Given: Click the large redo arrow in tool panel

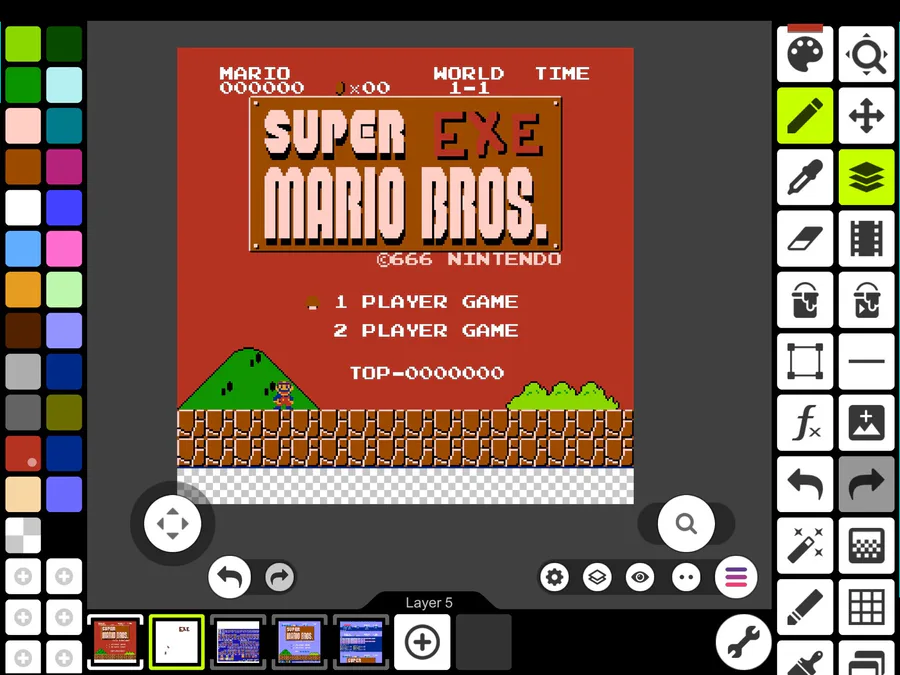Looking at the screenshot, I should tap(866, 484).
